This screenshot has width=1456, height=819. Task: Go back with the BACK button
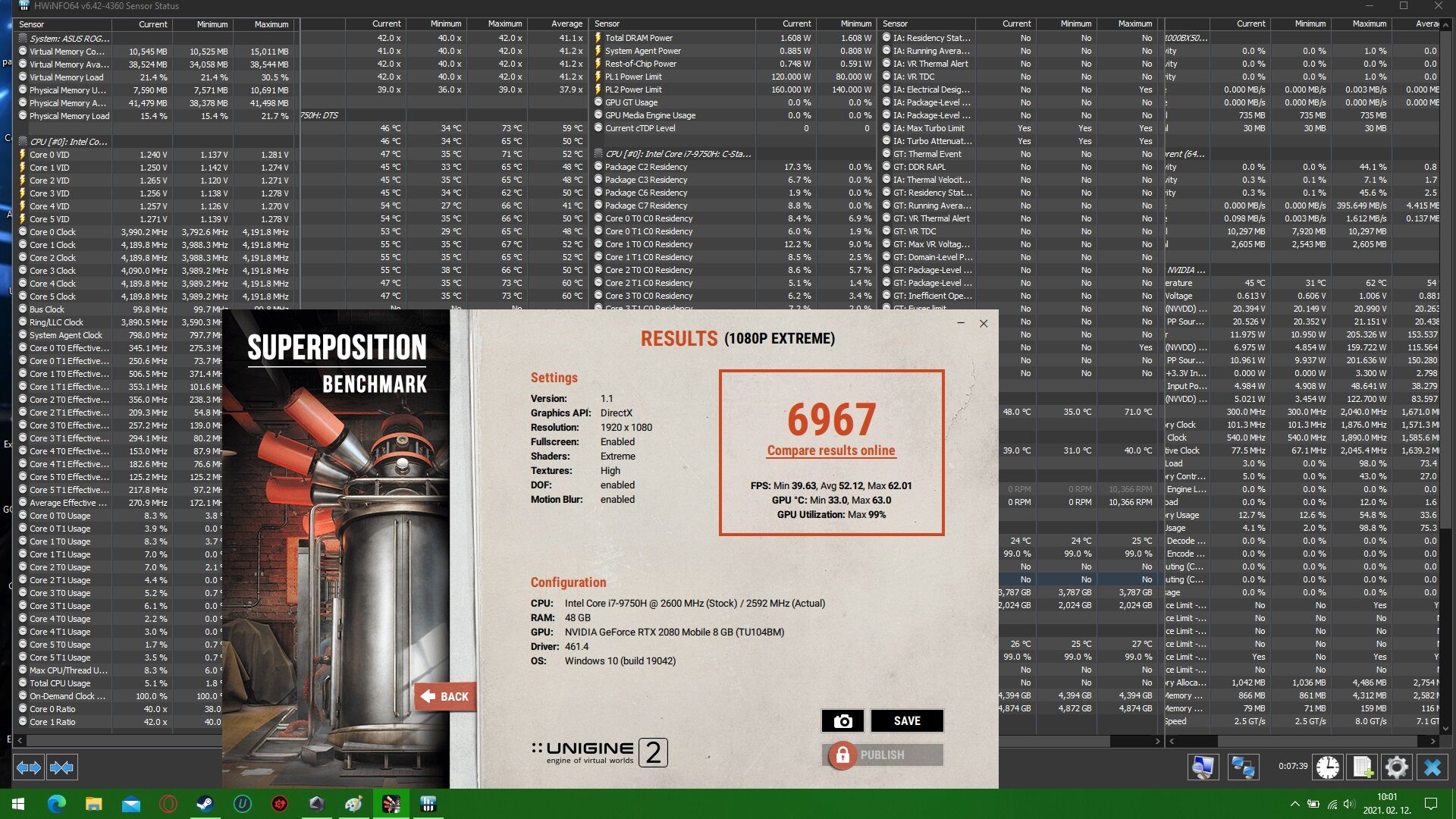[x=445, y=696]
